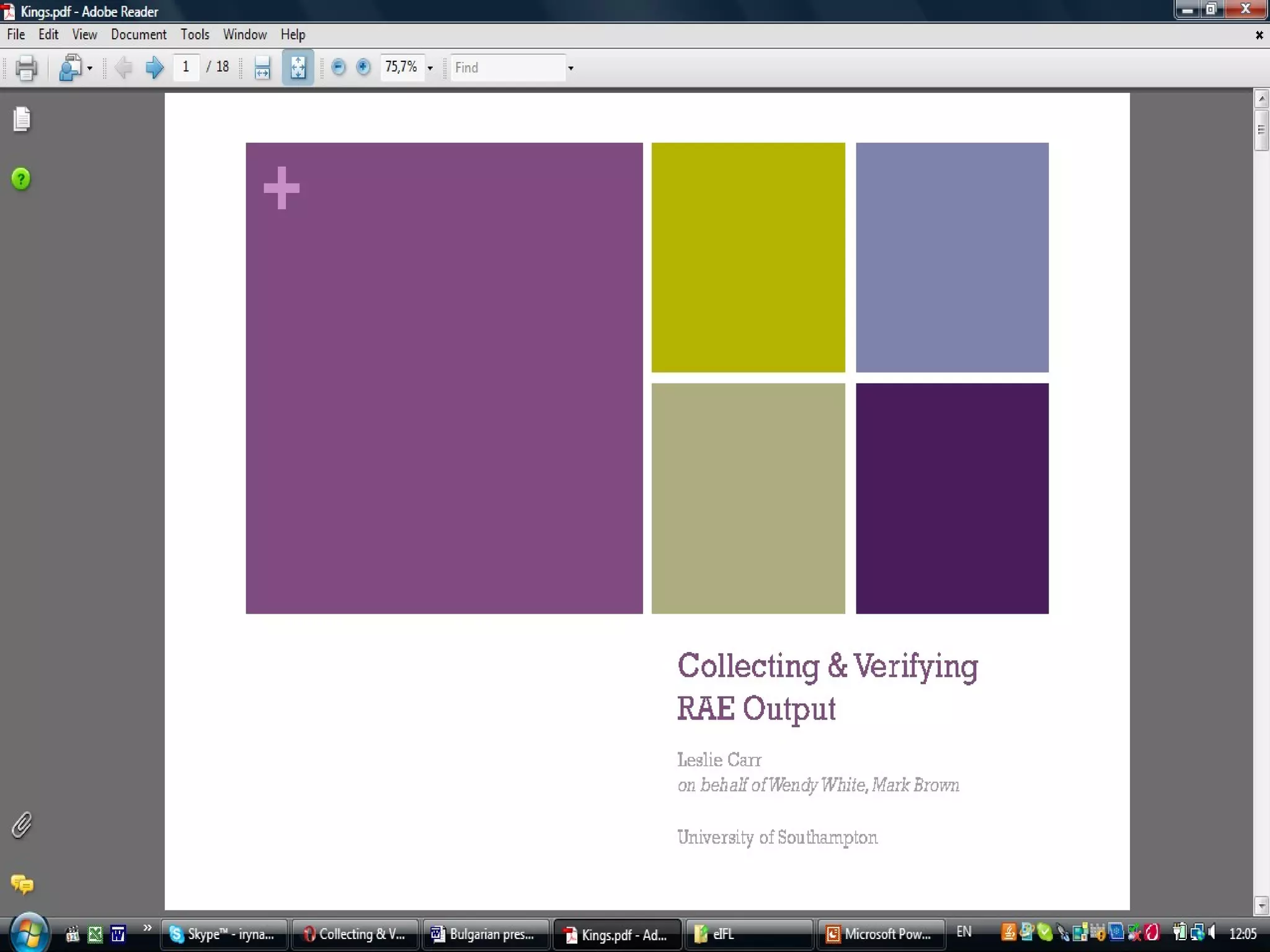Open the Comments panel icon
The image size is (1270, 952).
coord(22,884)
